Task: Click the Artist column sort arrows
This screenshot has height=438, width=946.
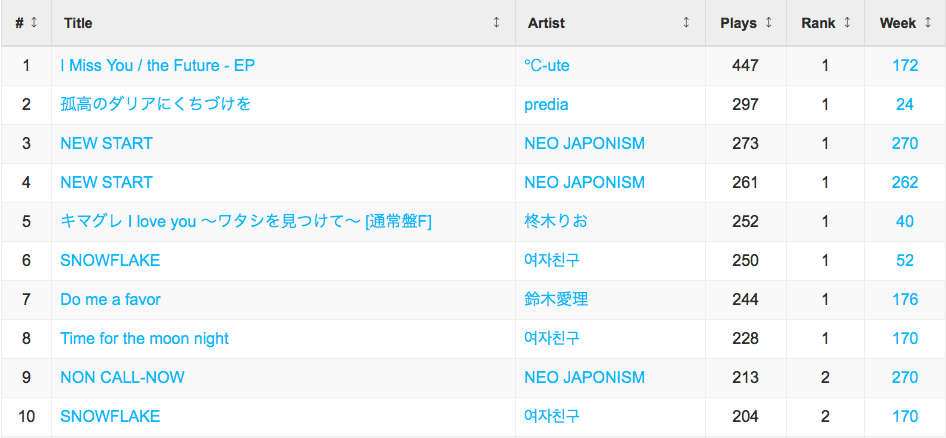Action: point(686,23)
